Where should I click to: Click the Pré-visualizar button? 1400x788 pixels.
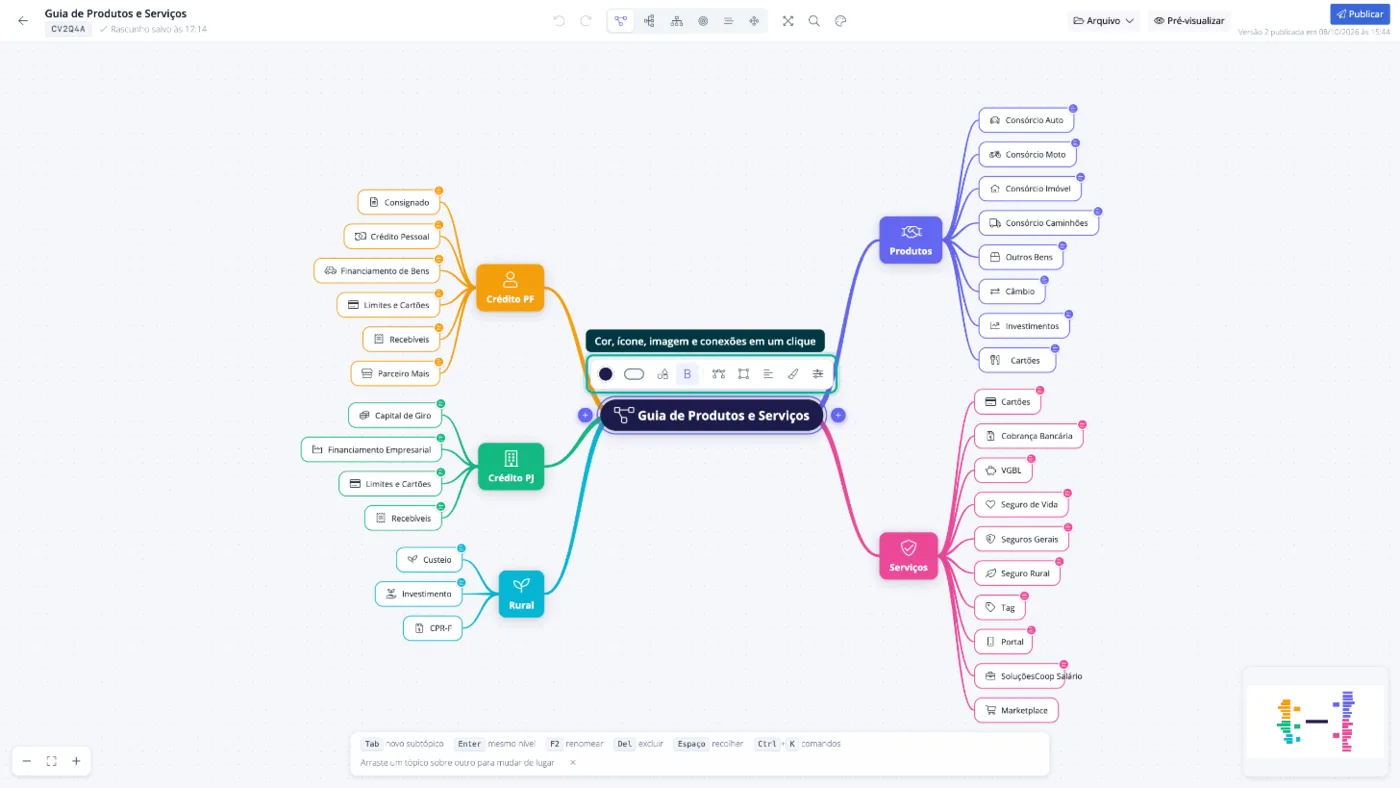(x=1189, y=20)
